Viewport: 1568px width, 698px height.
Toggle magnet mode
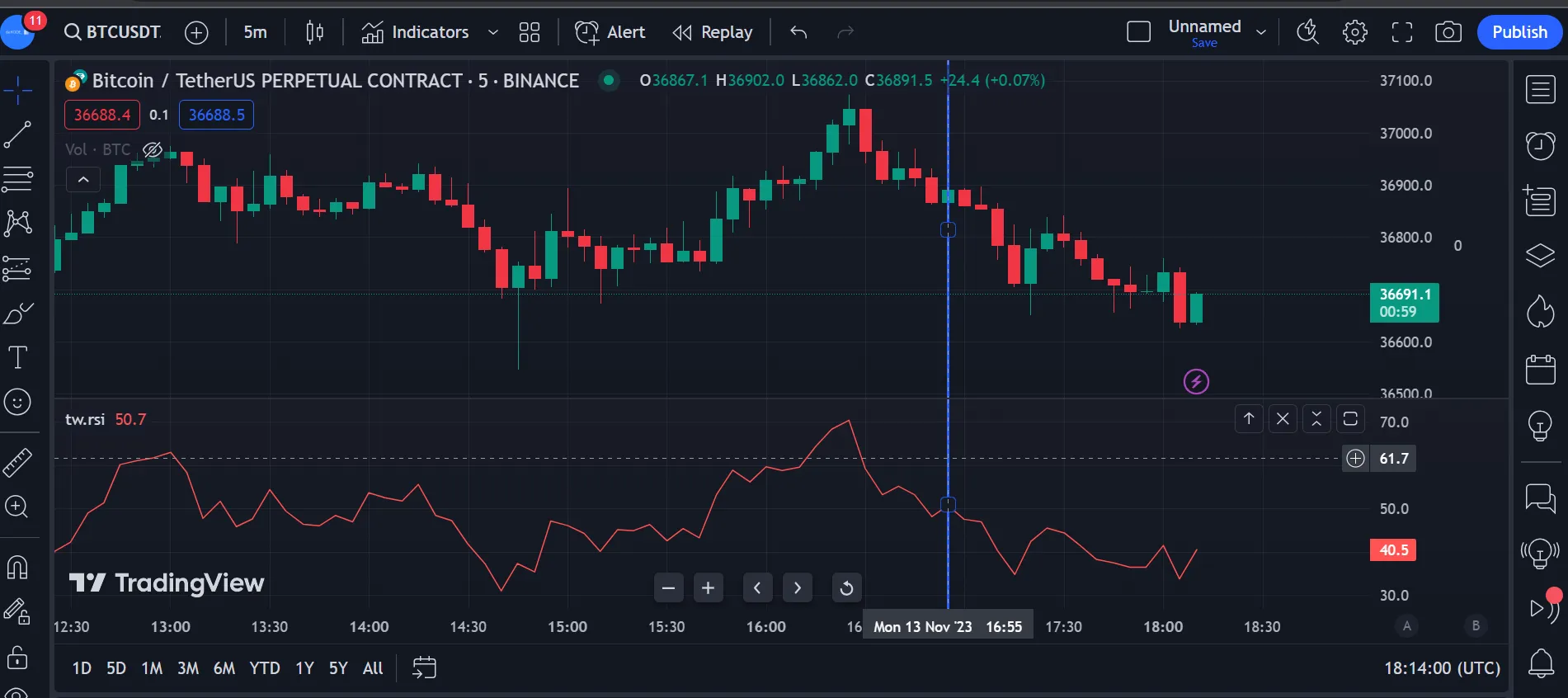click(x=18, y=568)
